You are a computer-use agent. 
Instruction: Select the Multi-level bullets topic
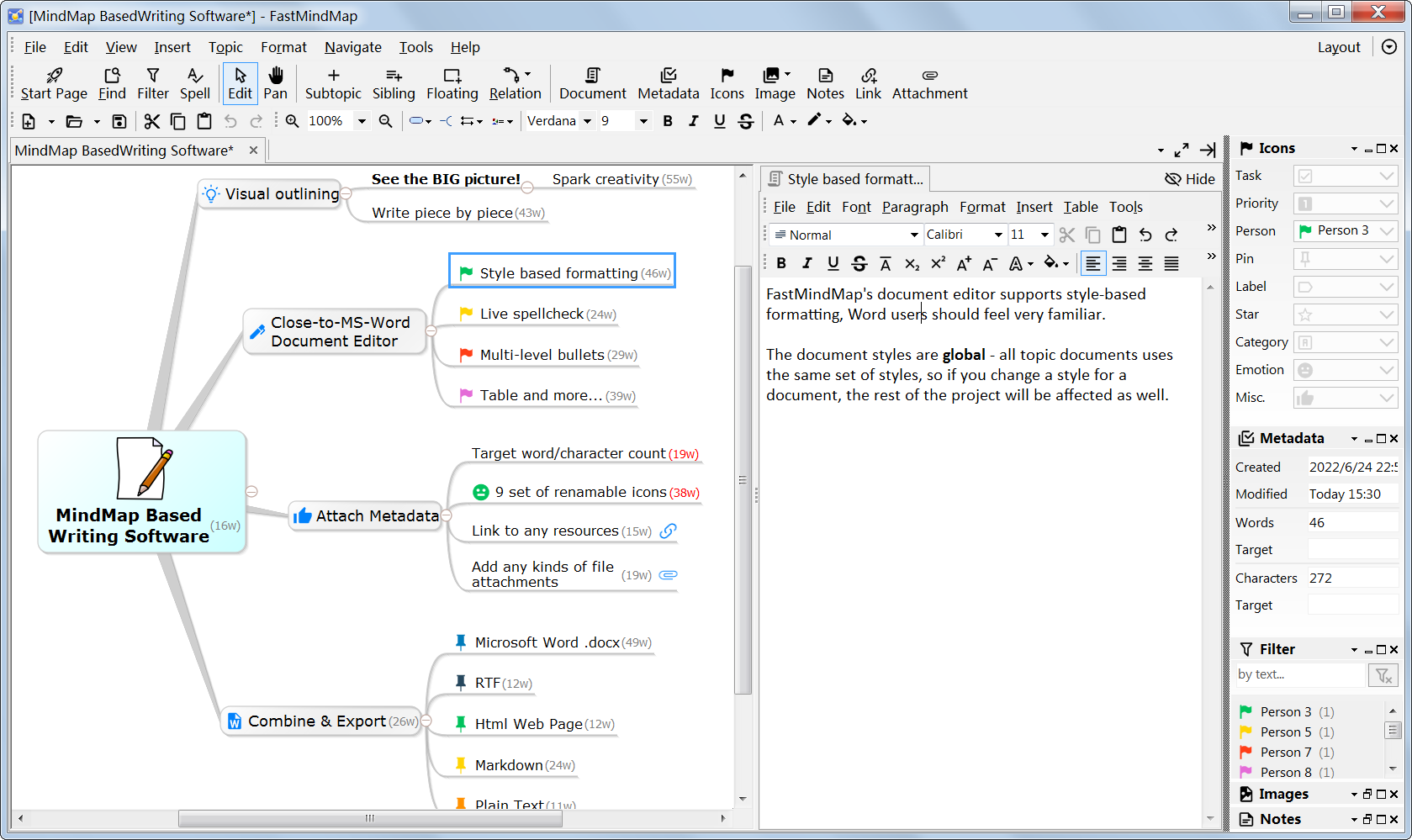(x=548, y=355)
